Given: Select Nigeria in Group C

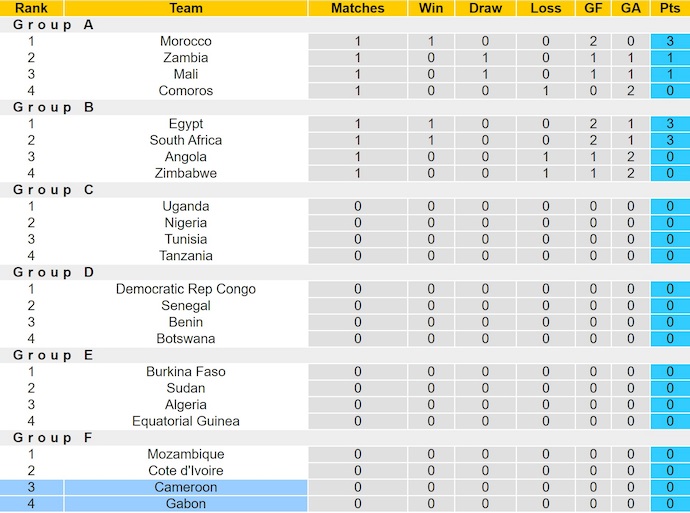Looking at the screenshot, I should pos(186,223).
